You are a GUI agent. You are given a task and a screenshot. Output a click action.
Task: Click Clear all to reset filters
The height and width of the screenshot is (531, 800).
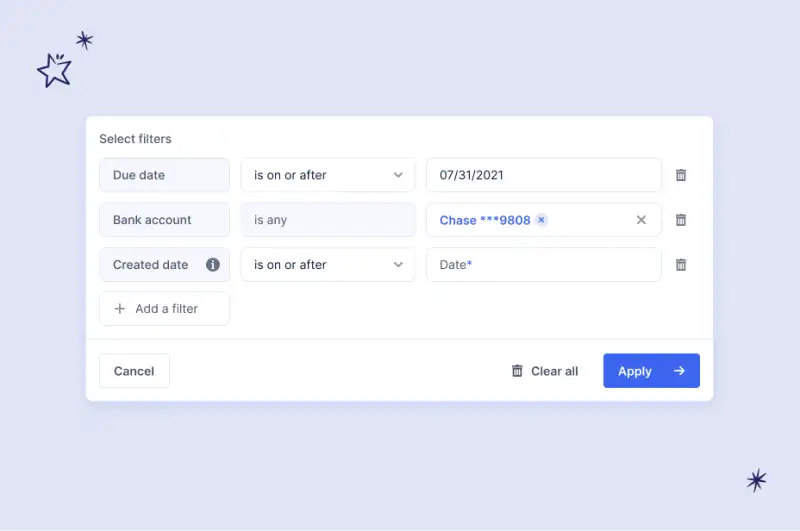(x=545, y=371)
